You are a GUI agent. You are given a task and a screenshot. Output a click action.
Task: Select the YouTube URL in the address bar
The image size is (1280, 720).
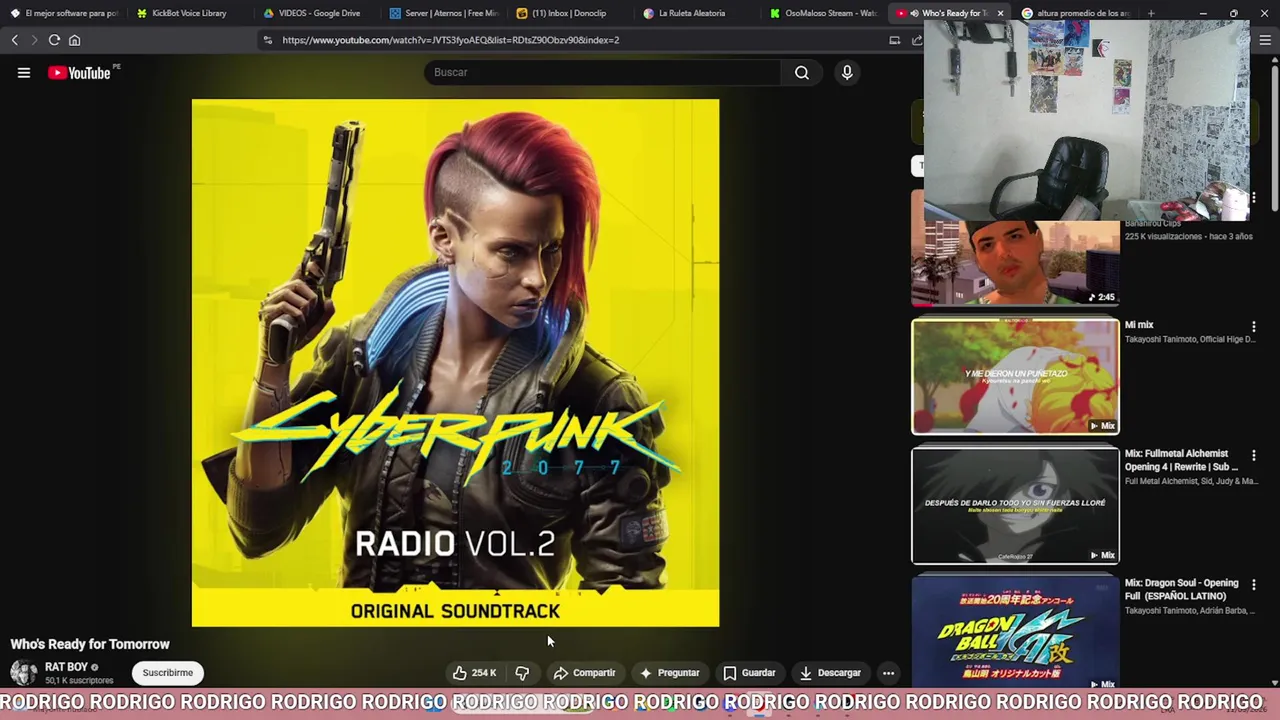pos(450,40)
